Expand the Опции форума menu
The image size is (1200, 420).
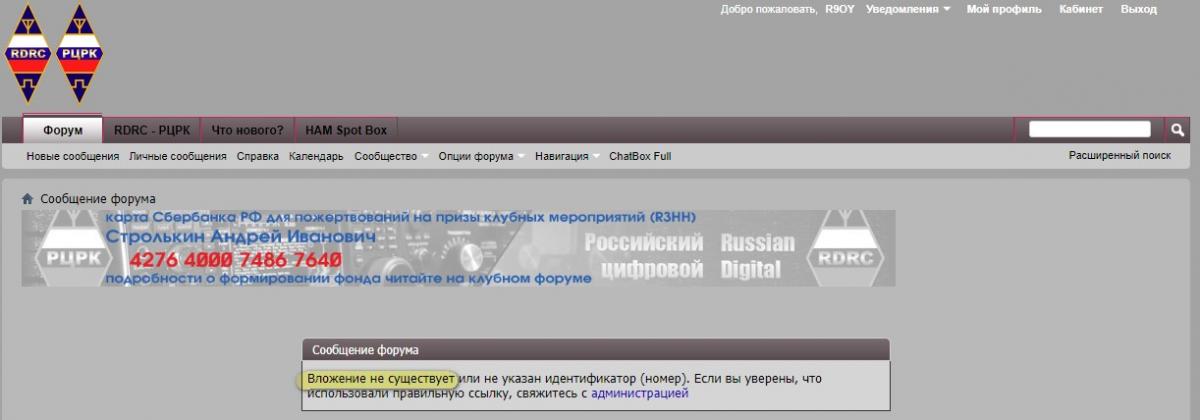480,156
